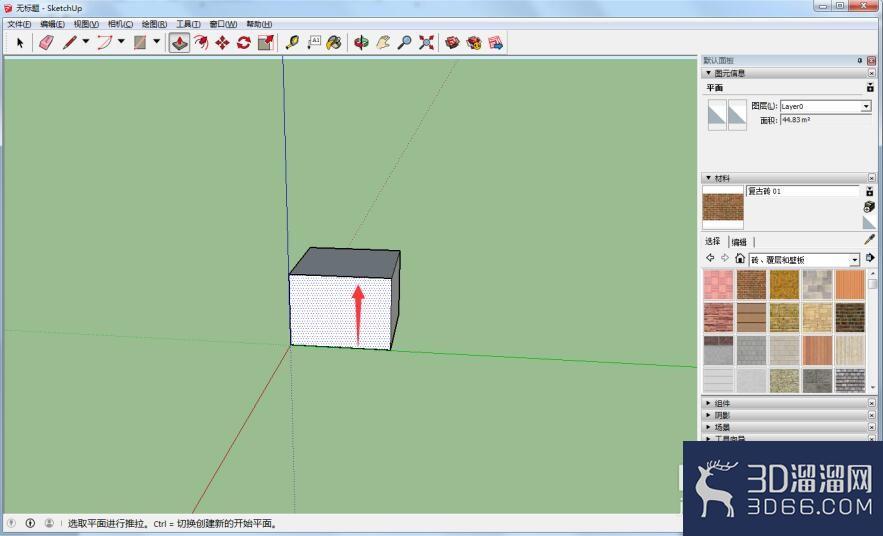The width and height of the screenshot is (883, 536).
Task: Open the 视图 menu
Action: [x=86, y=24]
